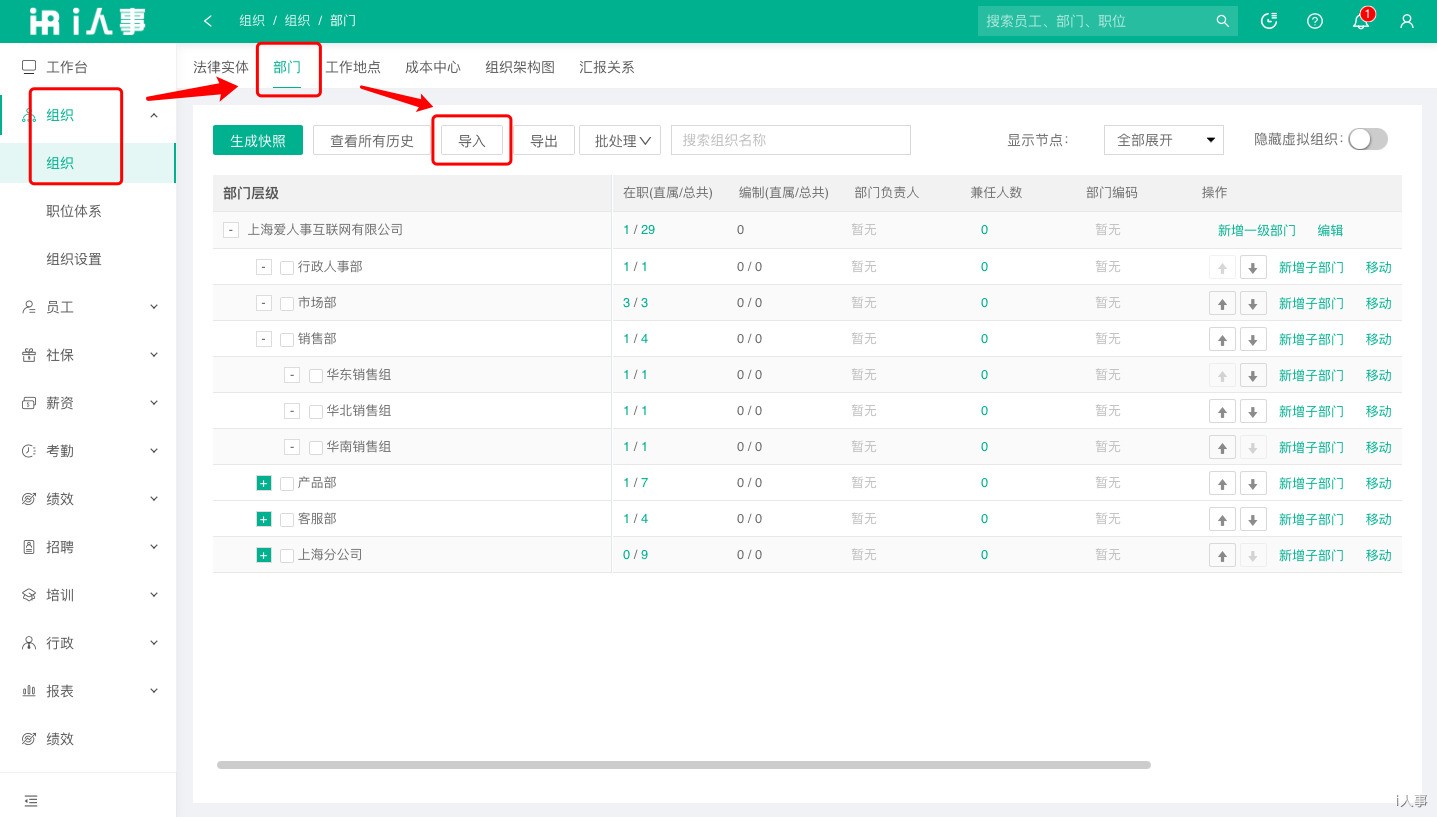Check the 行政人事部 checkbox
The height and width of the screenshot is (817, 1437).
coord(285,266)
